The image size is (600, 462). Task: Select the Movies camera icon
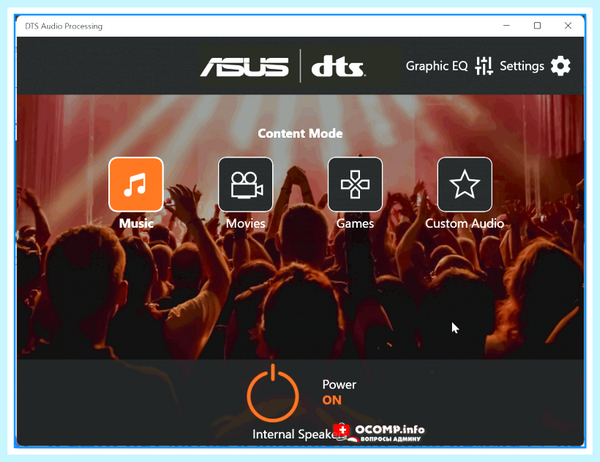[x=246, y=184]
